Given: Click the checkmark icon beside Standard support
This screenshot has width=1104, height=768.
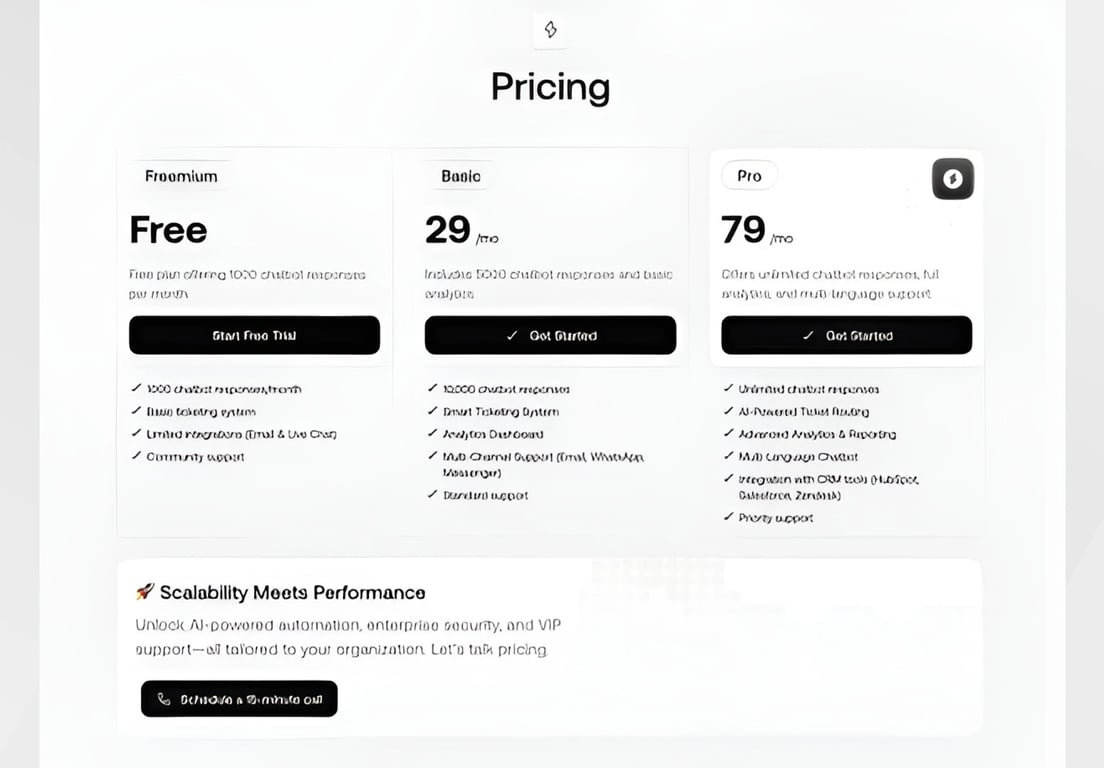Looking at the screenshot, I should click(432, 494).
